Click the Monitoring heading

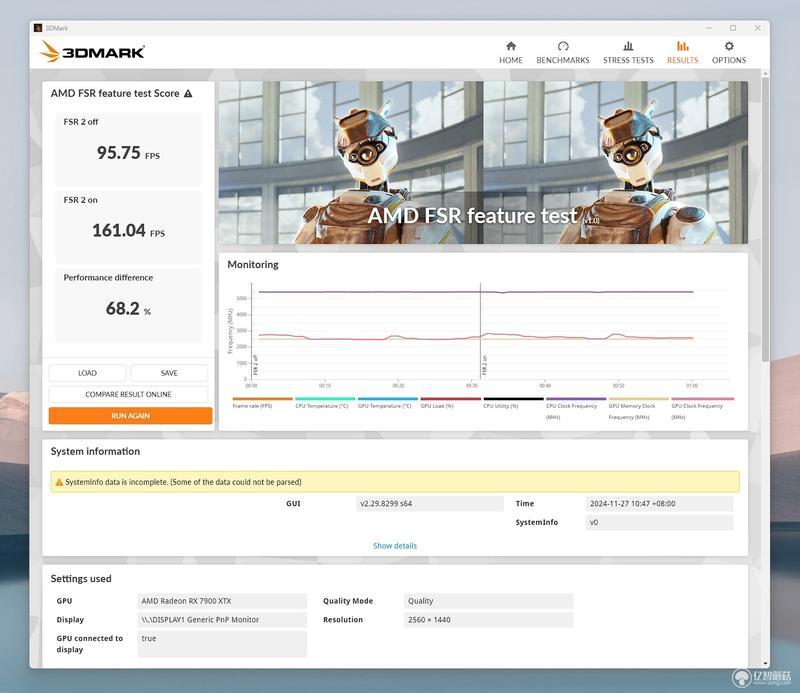tap(253, 264)
